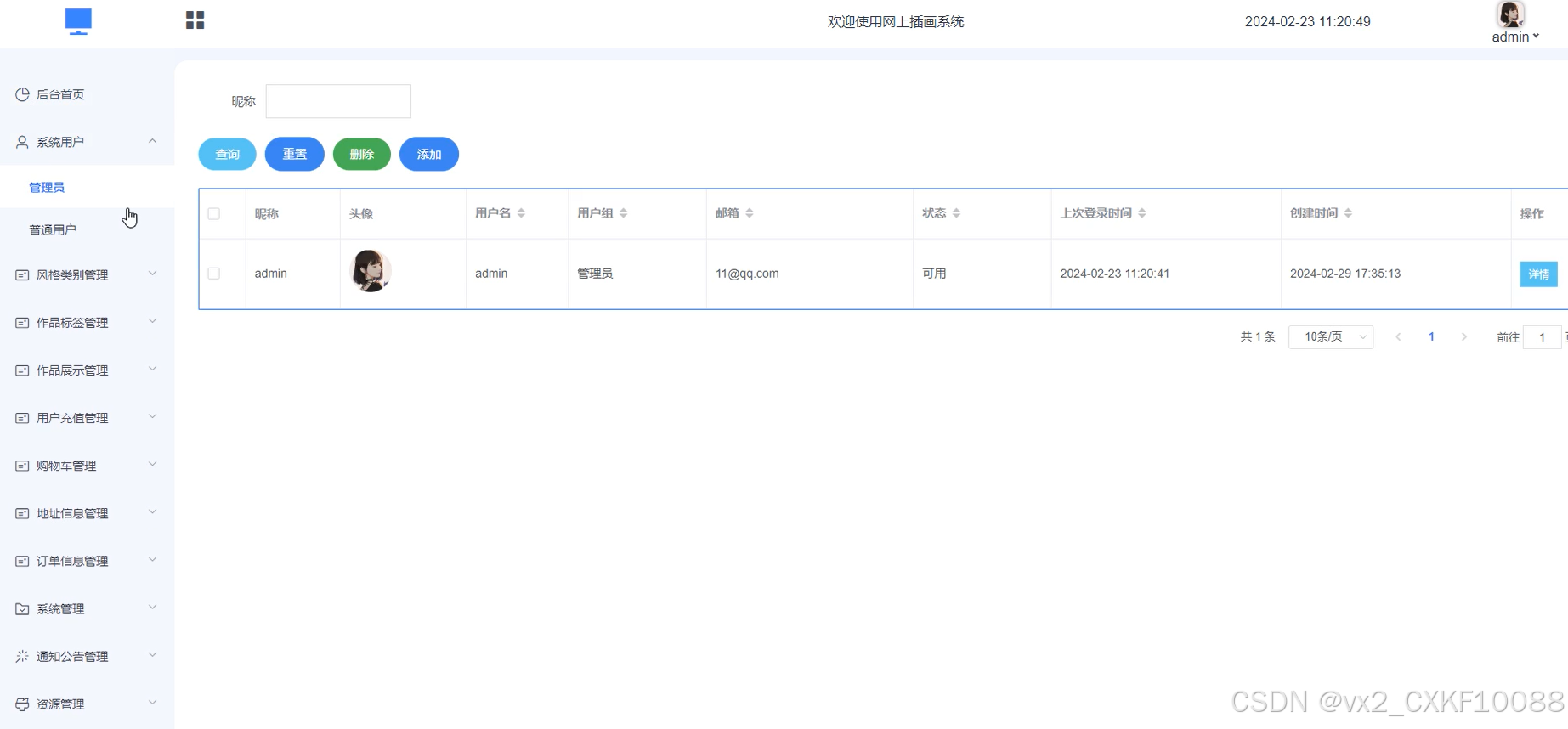Open 后台首页 menu item

[87, 94]
